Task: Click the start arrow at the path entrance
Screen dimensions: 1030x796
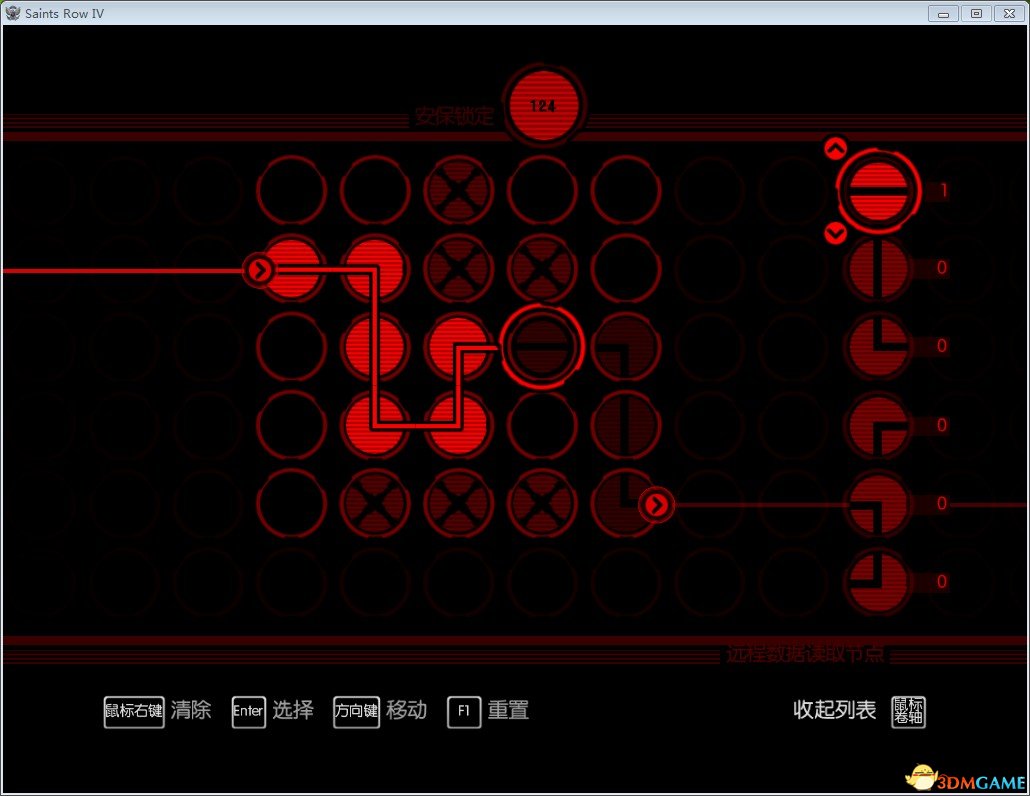Action: tap(260, 269)
